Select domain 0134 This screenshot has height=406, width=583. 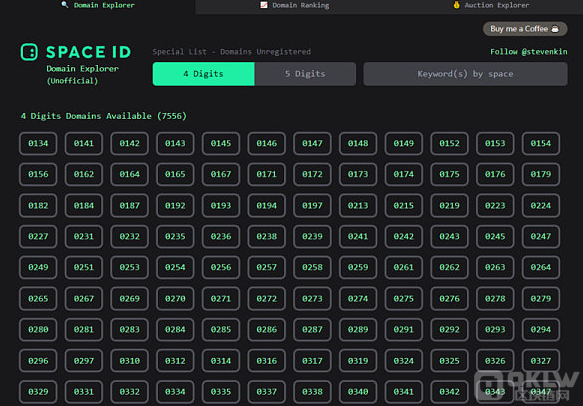pos(38,144)
